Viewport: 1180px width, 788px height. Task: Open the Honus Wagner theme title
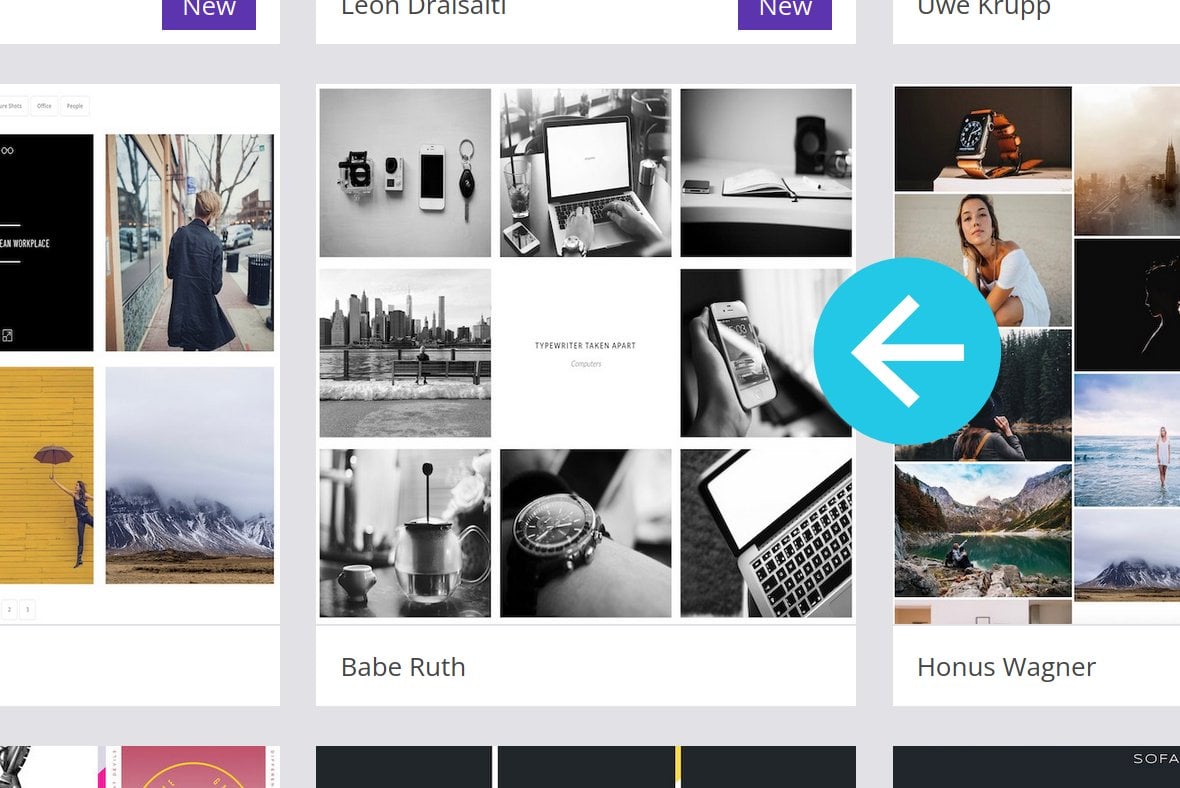click(1006, 667)
